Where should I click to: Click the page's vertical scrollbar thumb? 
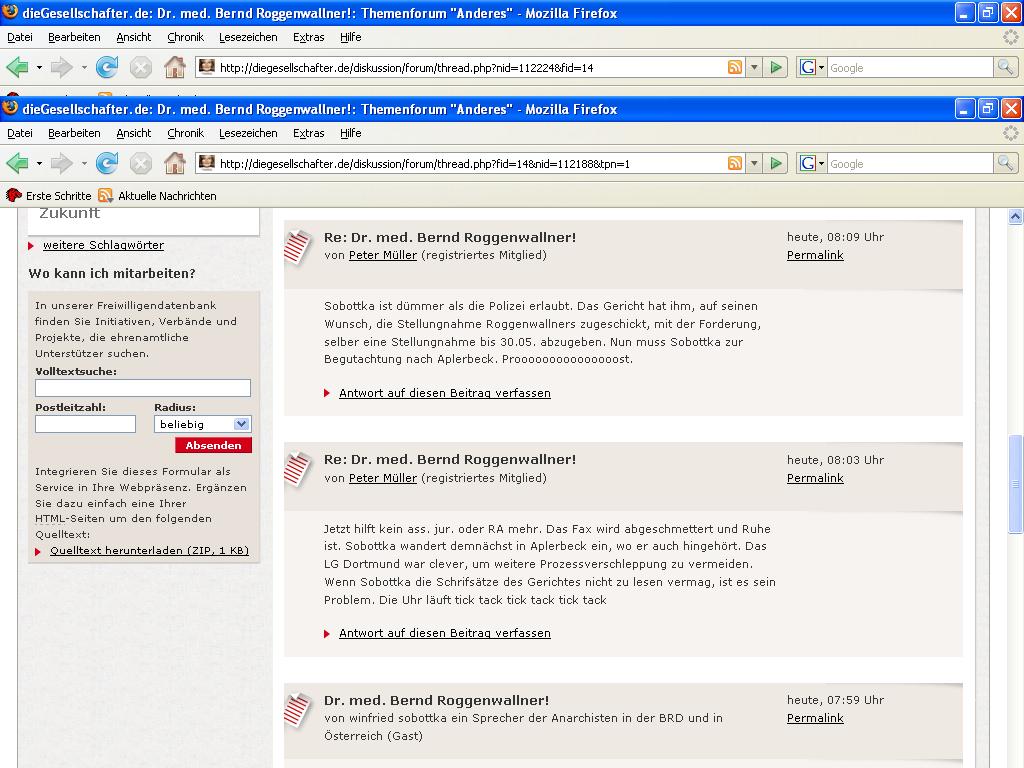click(x=1015, y=482)
